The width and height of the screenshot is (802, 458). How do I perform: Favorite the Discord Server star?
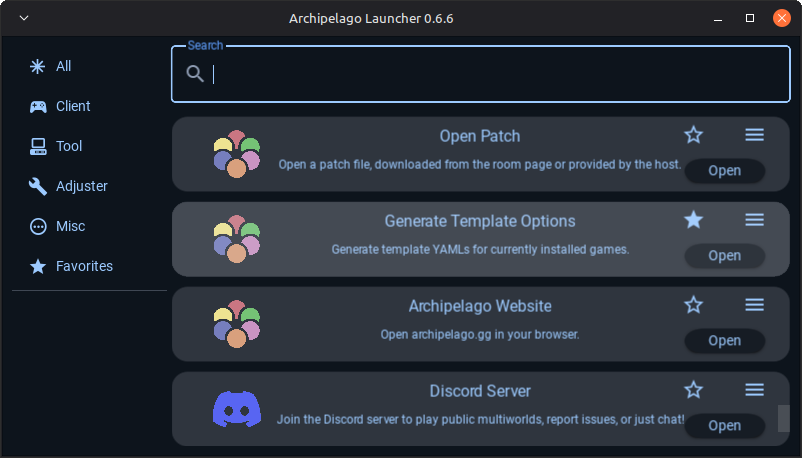click(694, 390)
